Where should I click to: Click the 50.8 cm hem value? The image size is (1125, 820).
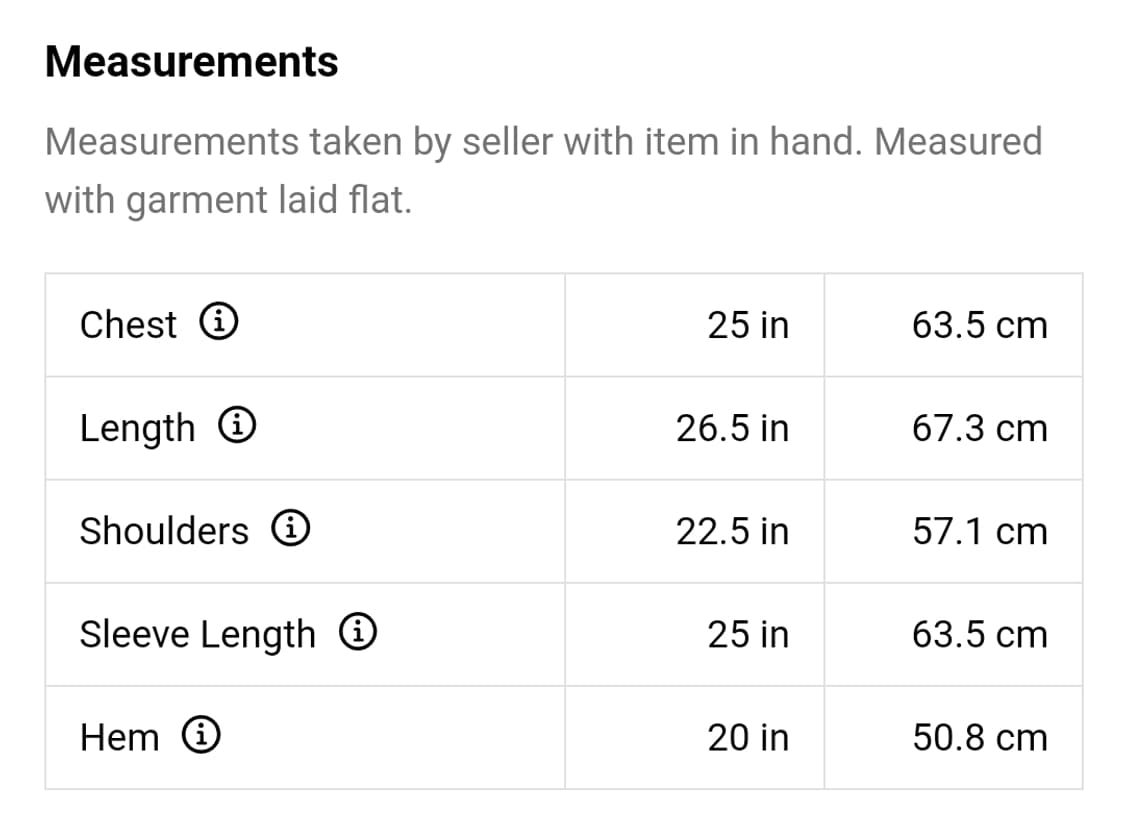pos(979,738)
